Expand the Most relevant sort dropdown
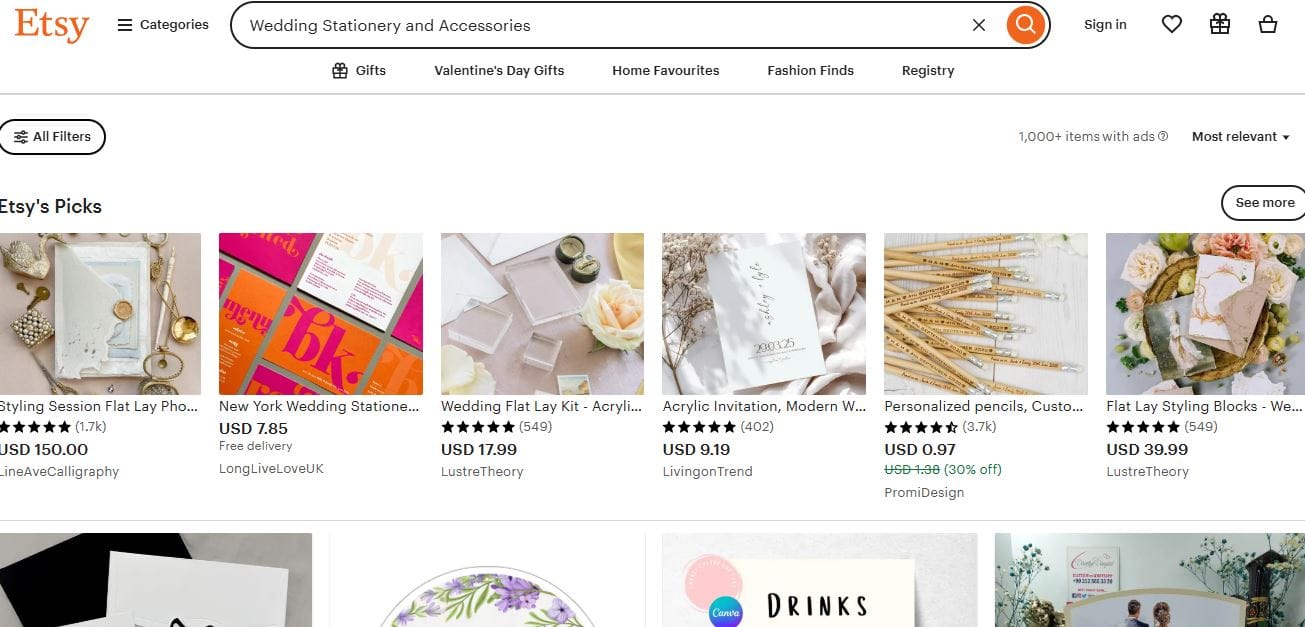 (x=1240, y=137)
